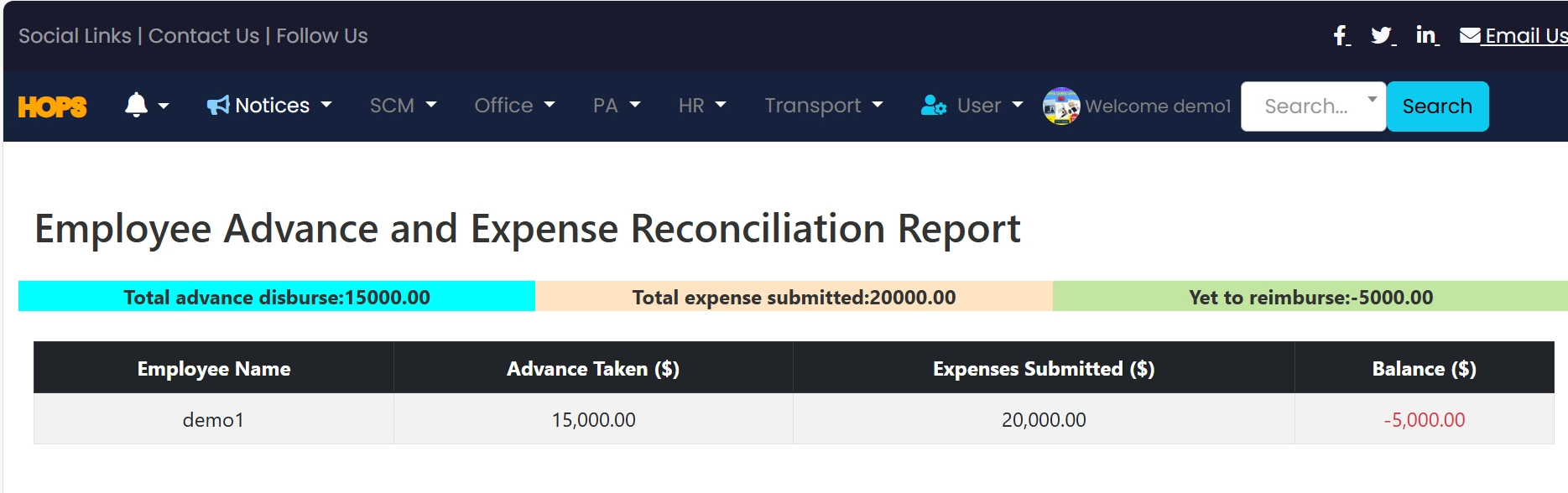
Task: Visit the LinkedIn profile icon
Action: pos(1425,35)
